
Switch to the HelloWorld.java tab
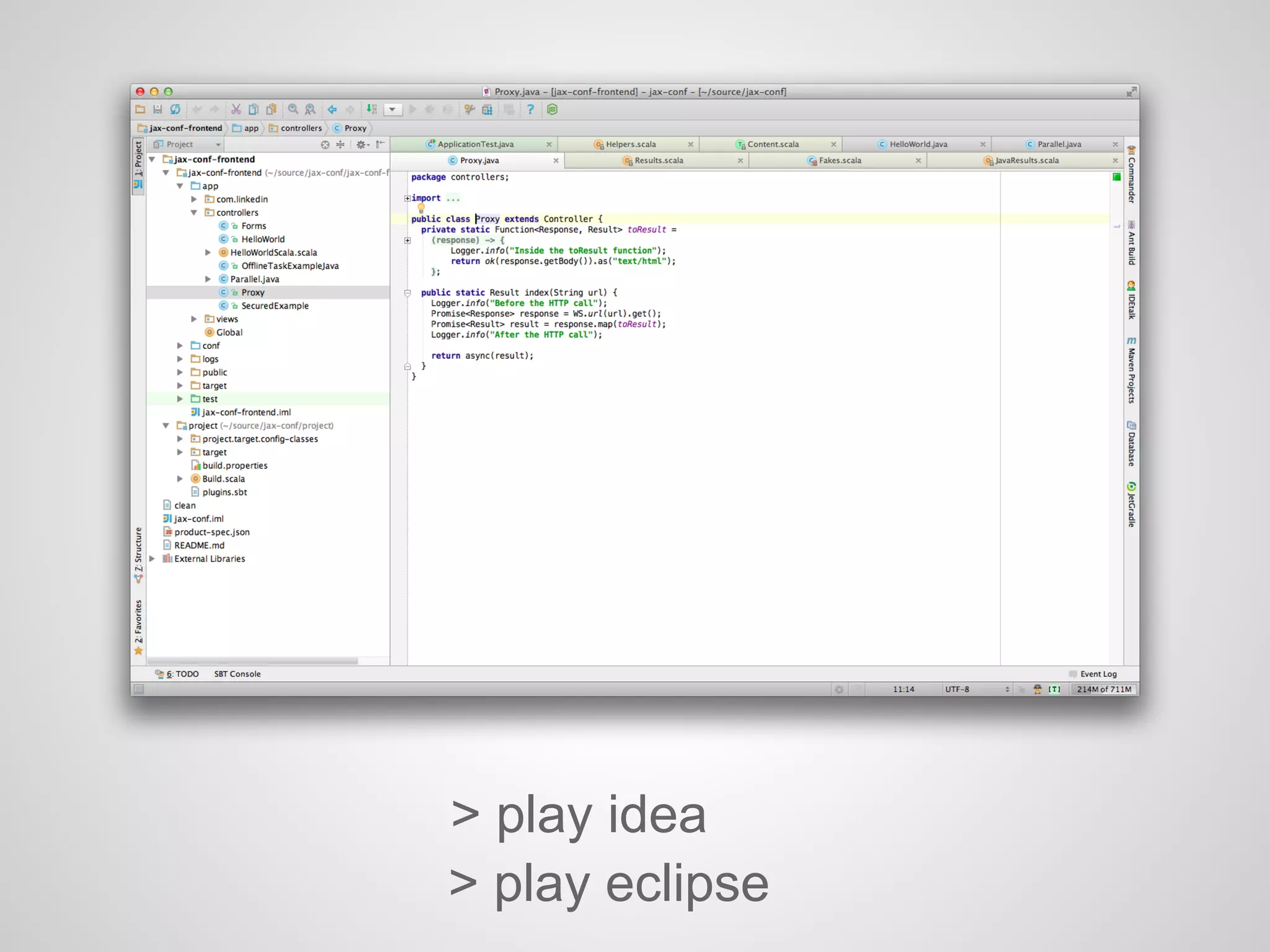[x=918, y=144]
